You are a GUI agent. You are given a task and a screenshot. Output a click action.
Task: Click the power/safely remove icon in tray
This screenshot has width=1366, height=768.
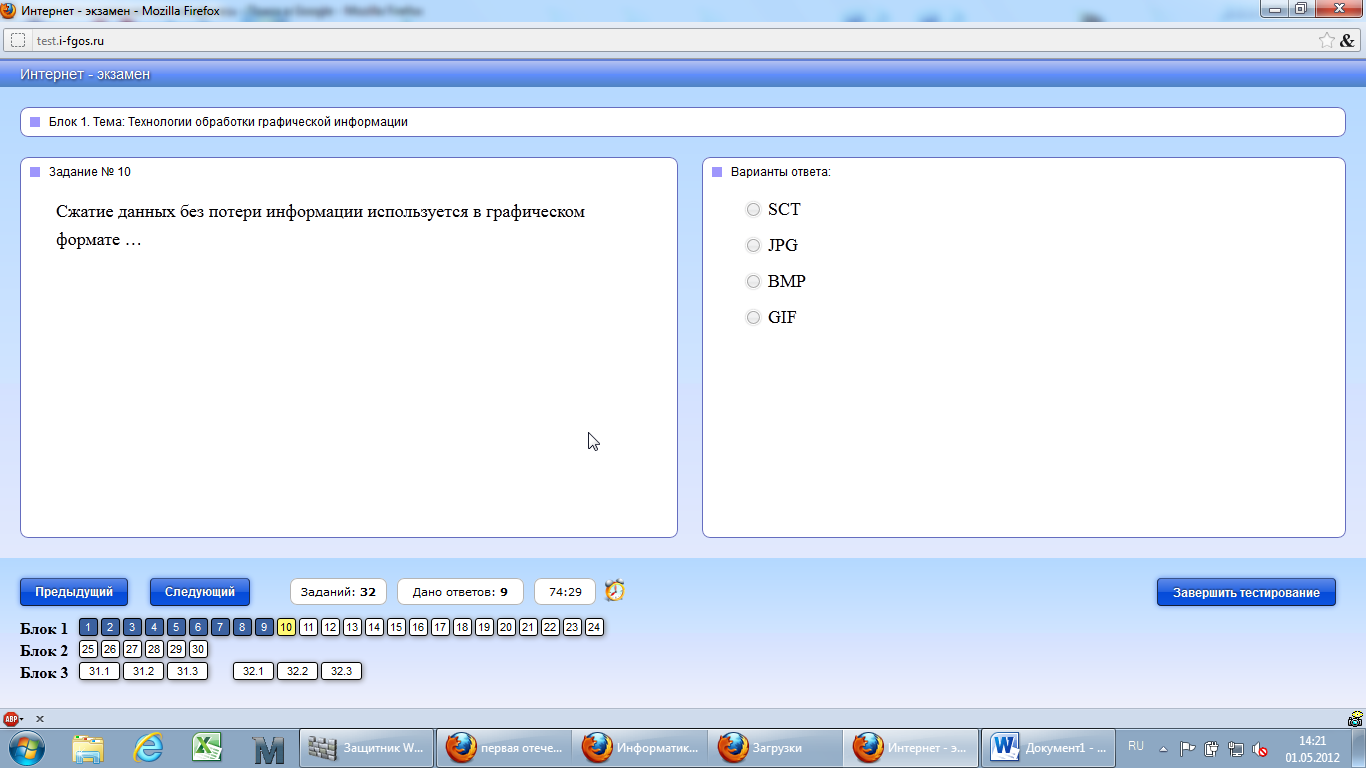[1212, 748]
